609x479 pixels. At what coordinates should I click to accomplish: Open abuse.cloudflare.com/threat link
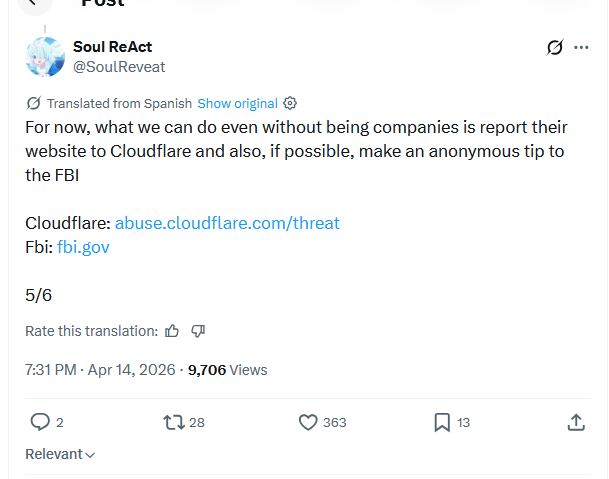coord(227,223)
